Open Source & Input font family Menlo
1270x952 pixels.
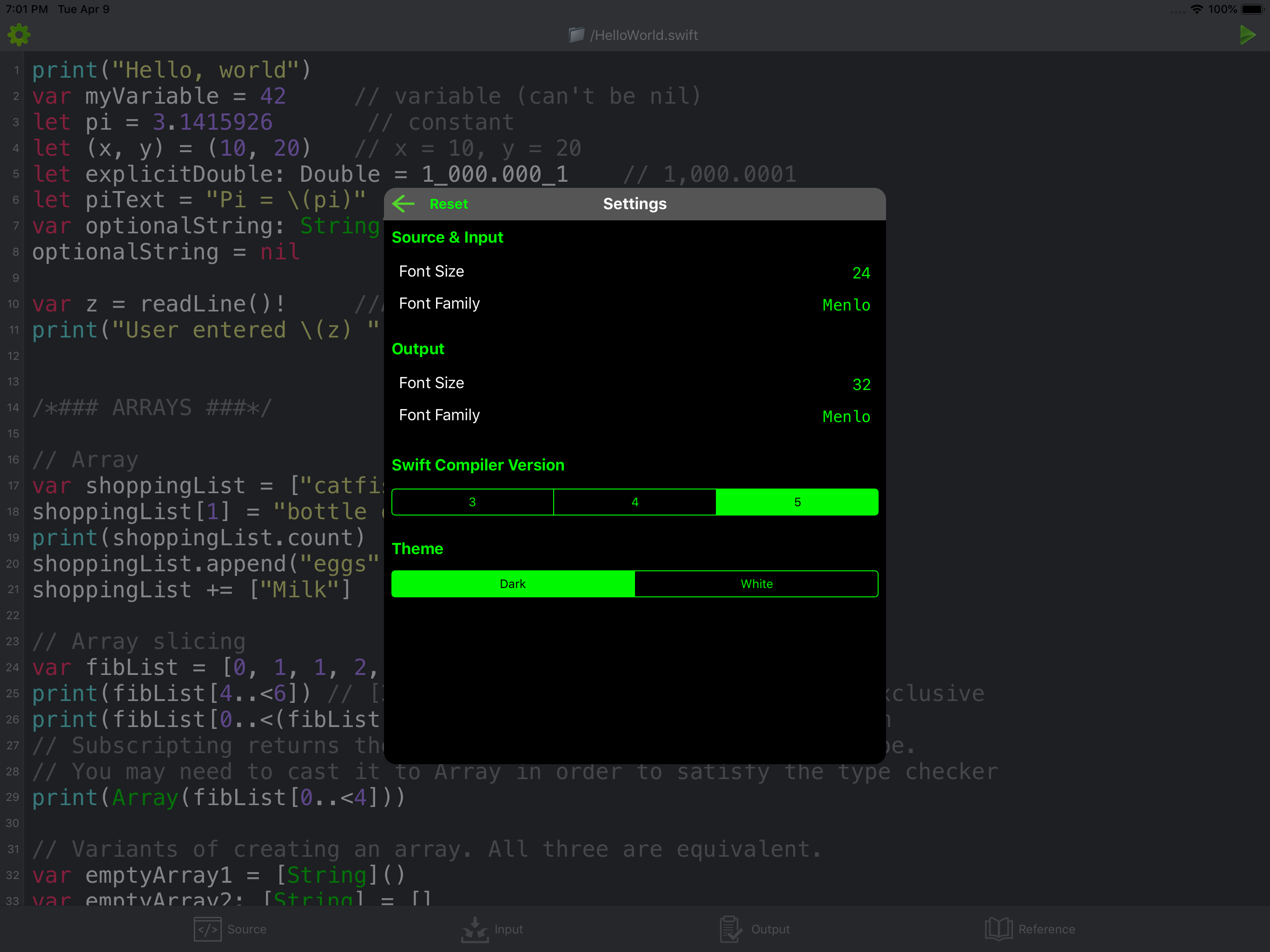(846, 305)
